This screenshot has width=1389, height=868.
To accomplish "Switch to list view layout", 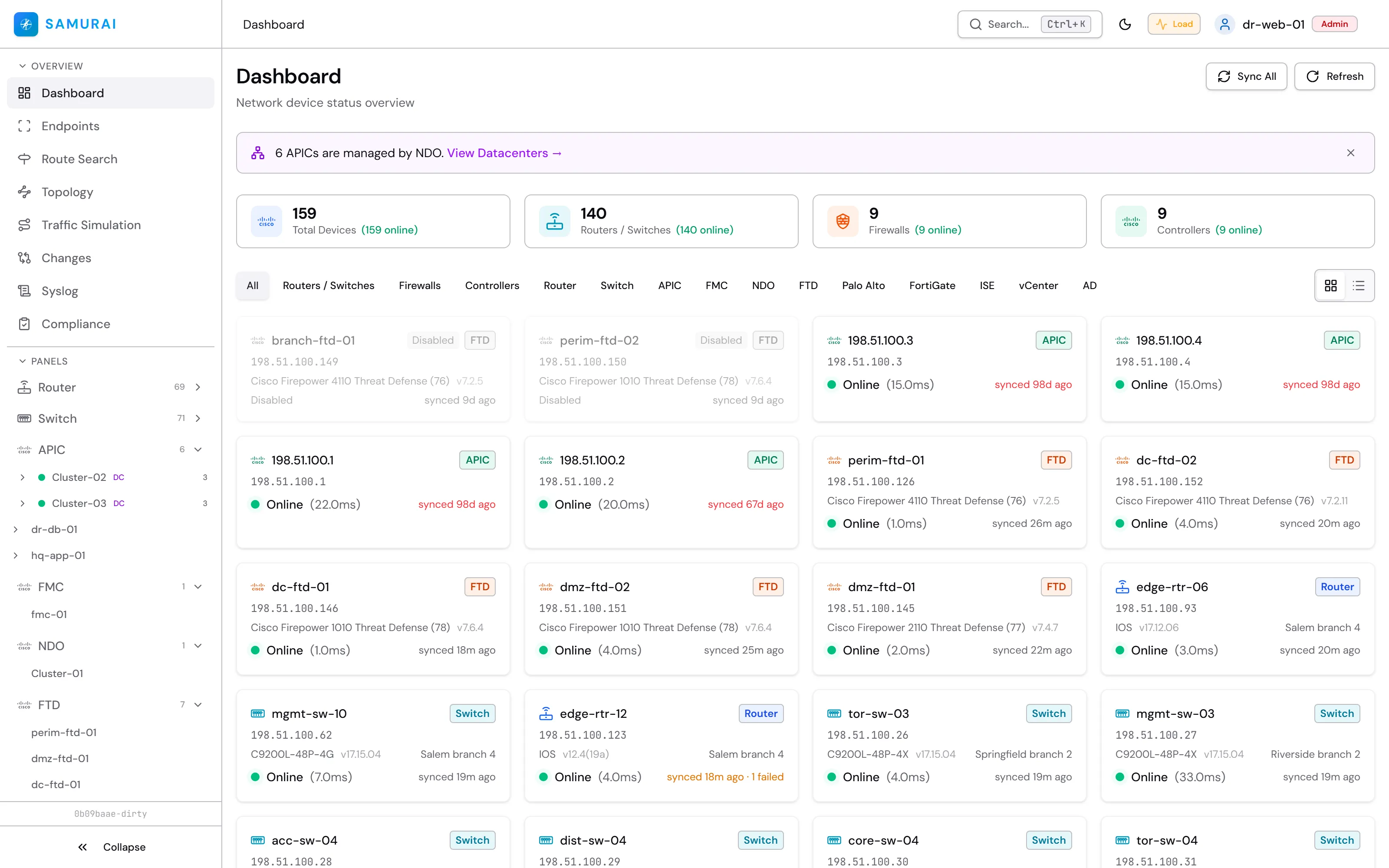I will (1359, 285).
